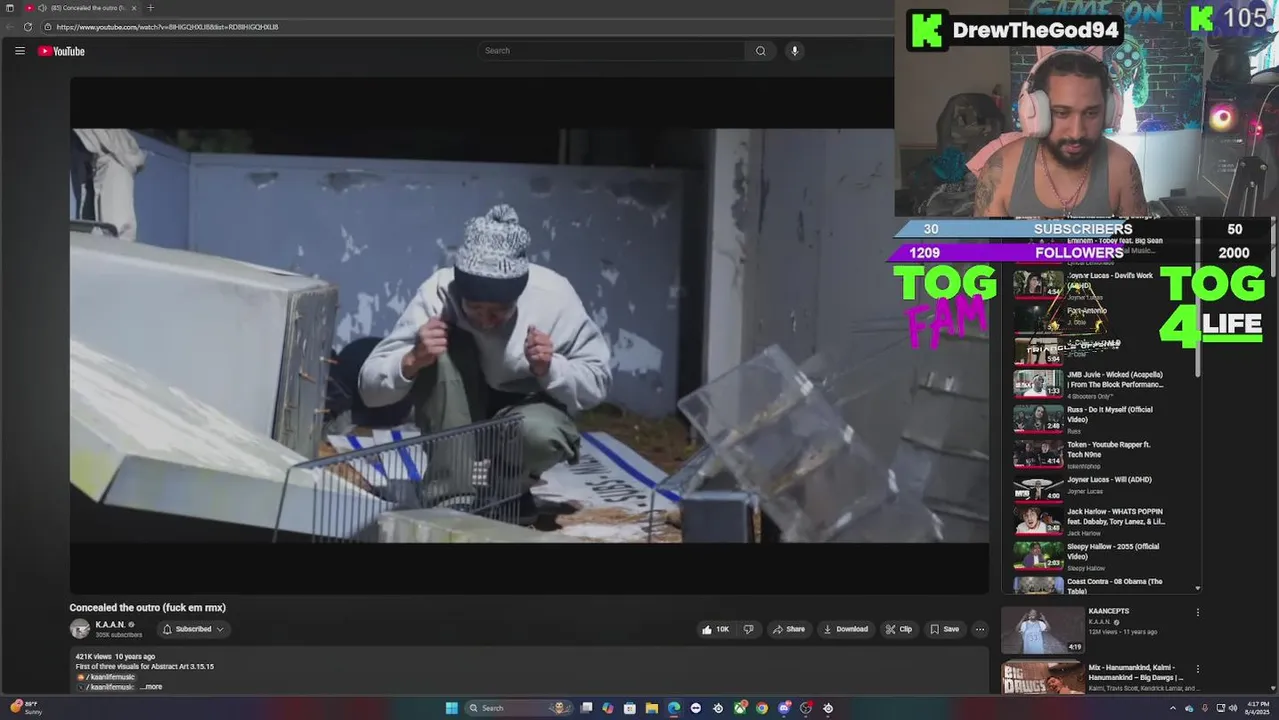
Task: Open page scrollbar at right edge
Action: (1273, 245)
